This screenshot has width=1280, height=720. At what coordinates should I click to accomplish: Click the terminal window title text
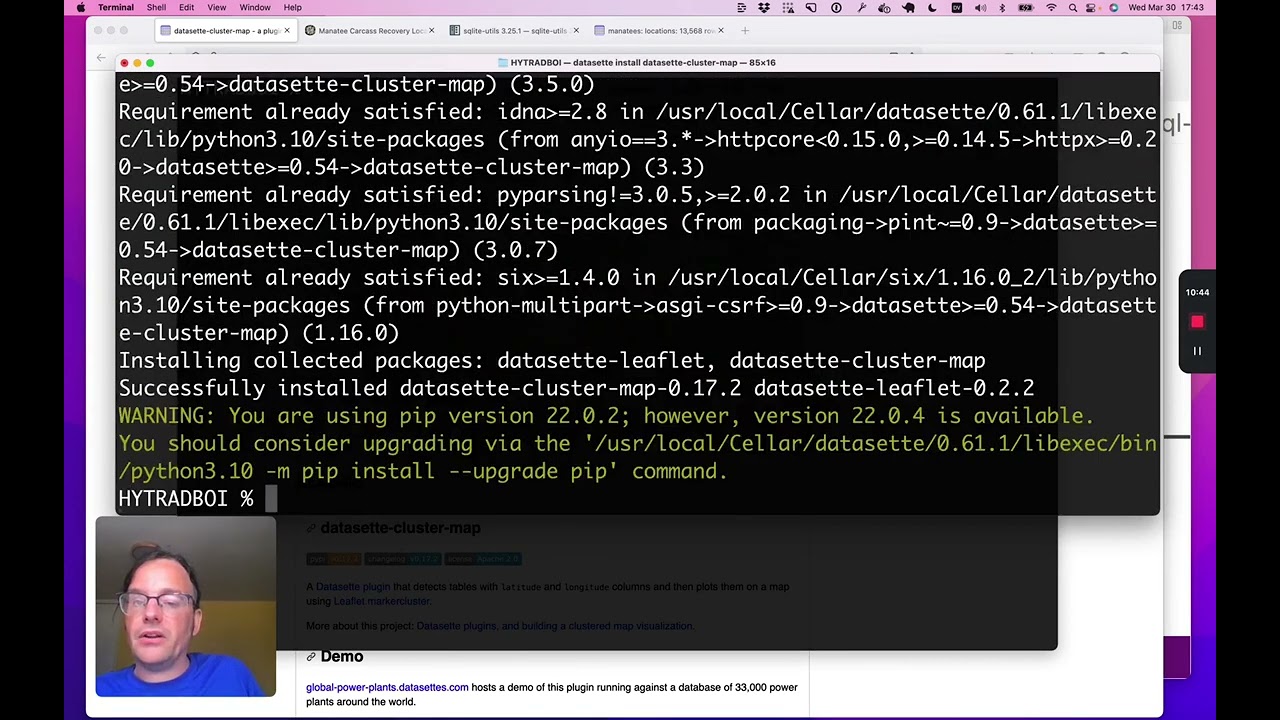(643, 62)
